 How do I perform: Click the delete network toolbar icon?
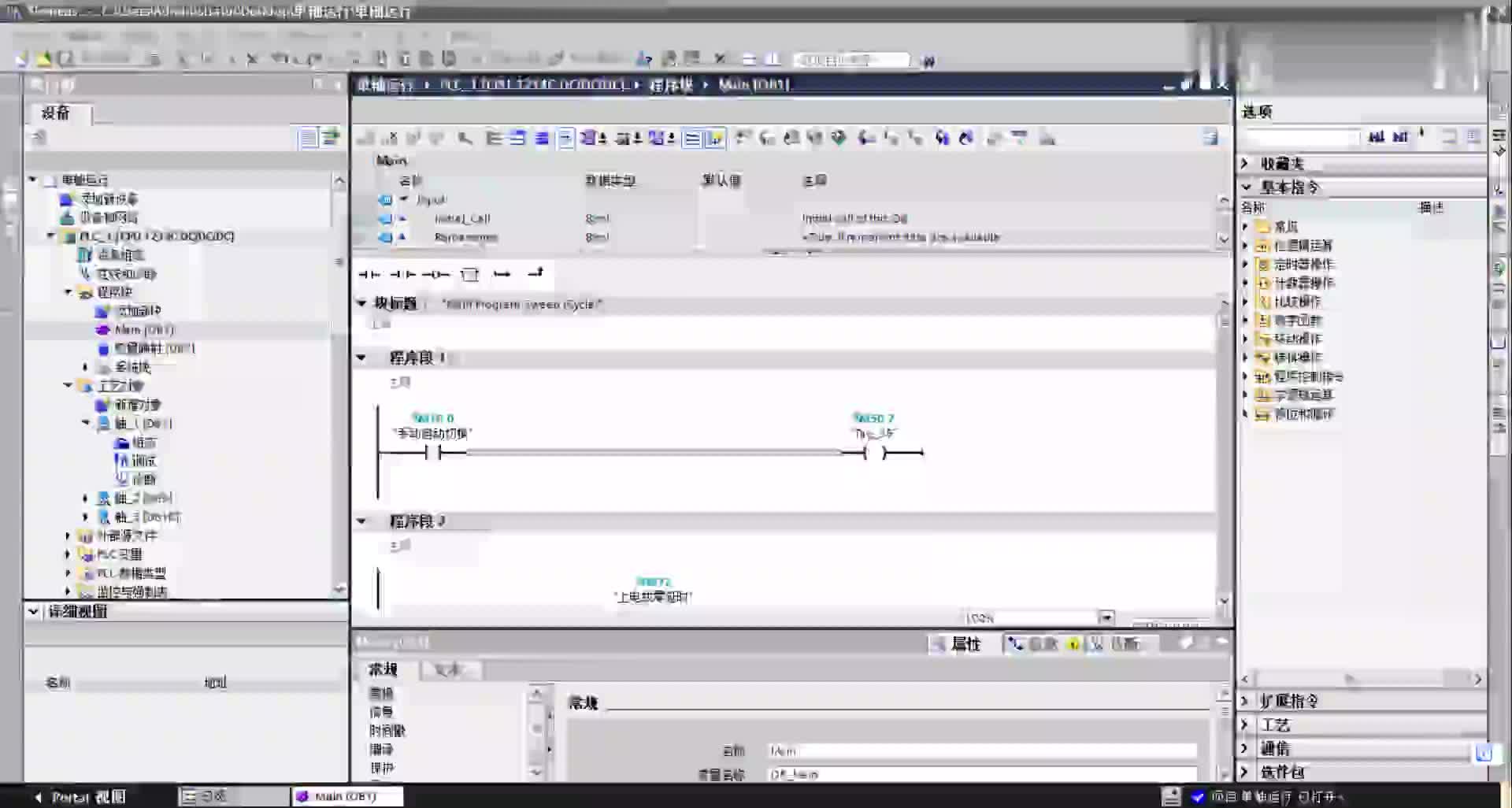[390, 139]
